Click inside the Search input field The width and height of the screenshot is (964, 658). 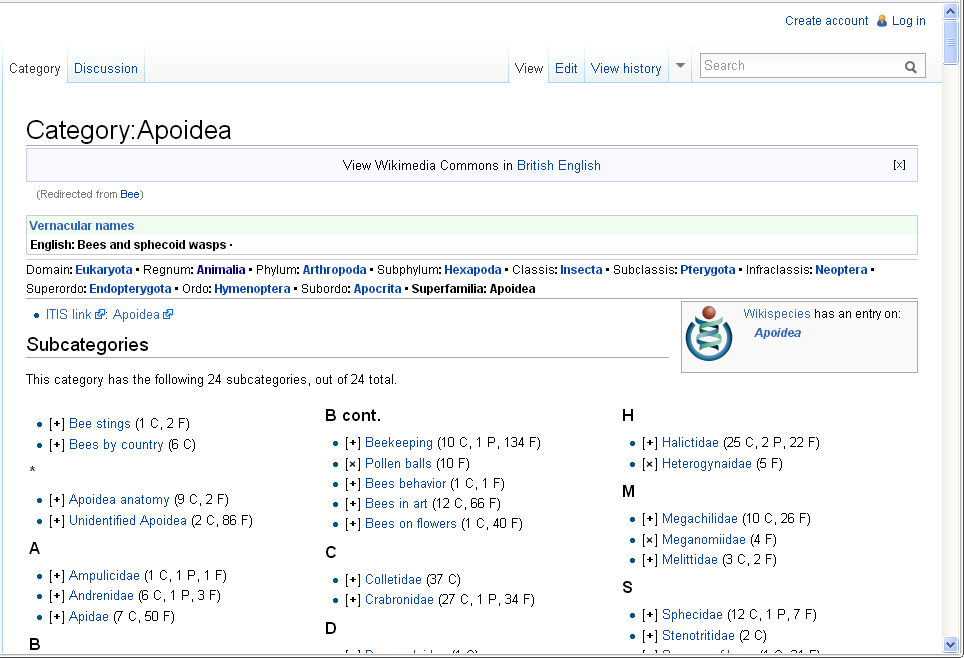(x=800, y=66)
